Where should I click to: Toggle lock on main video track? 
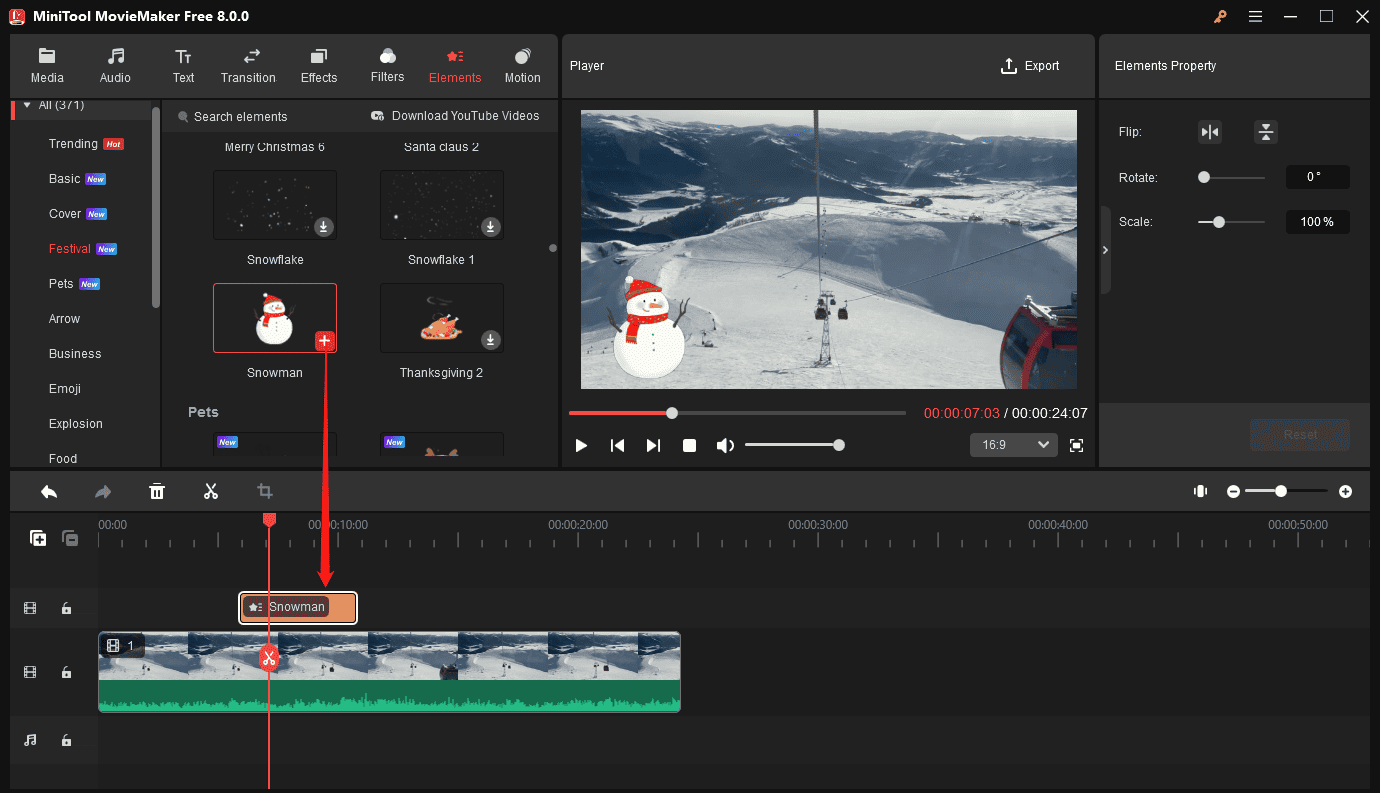(66, 672)
